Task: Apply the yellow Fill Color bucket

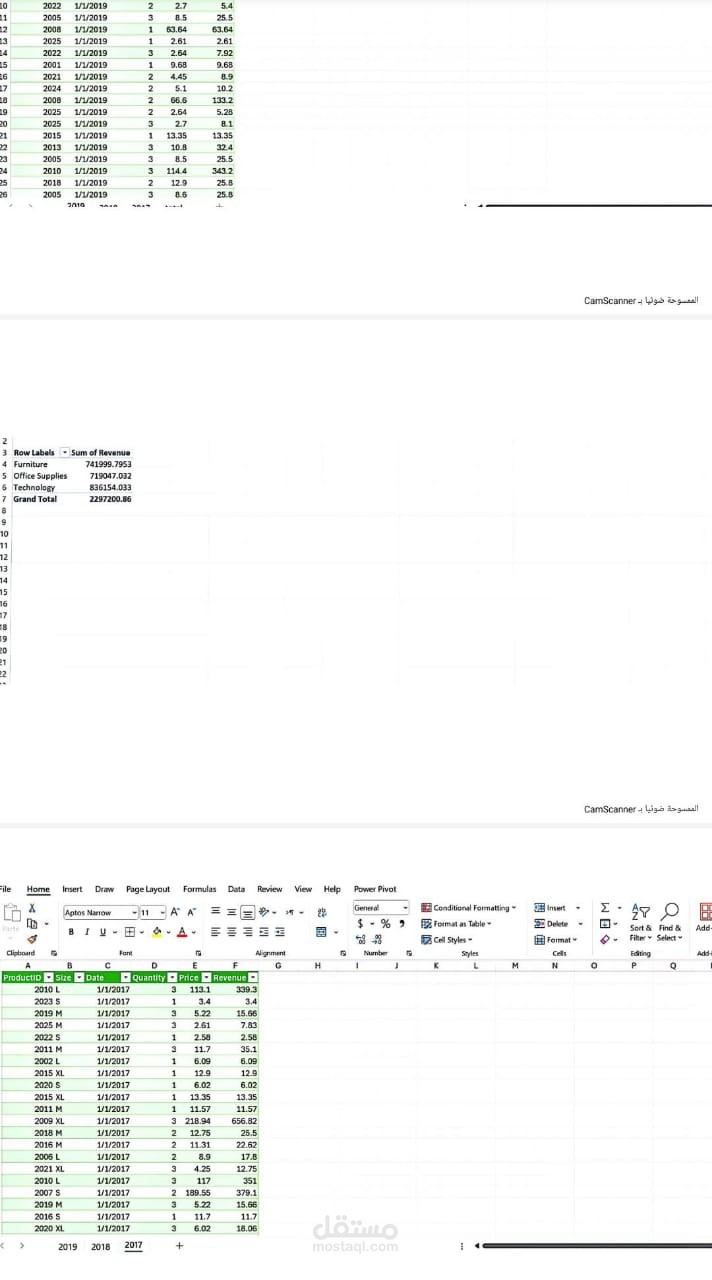Action: (157, 932)
